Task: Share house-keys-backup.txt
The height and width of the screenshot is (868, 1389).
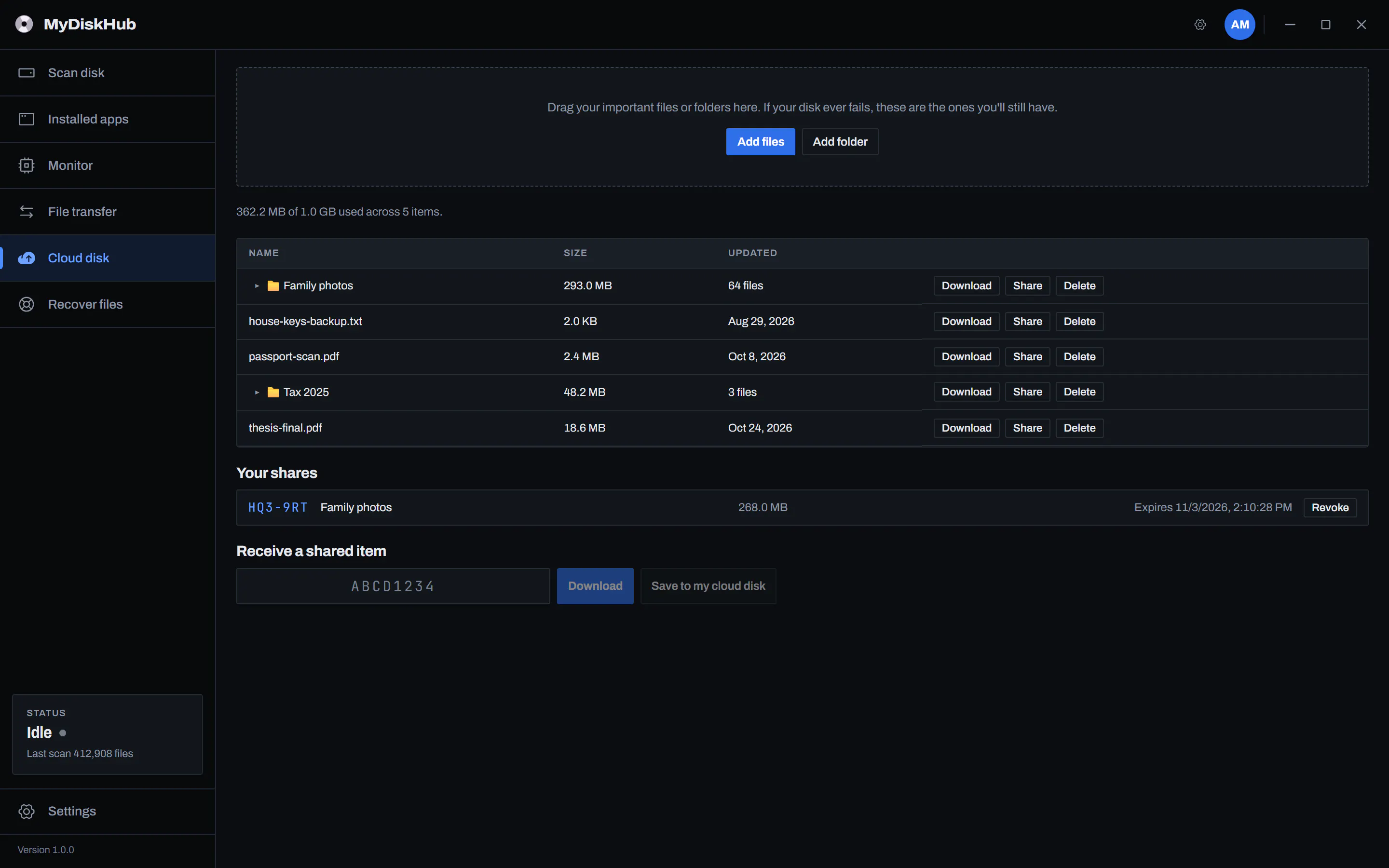Action: (1027, 322)
